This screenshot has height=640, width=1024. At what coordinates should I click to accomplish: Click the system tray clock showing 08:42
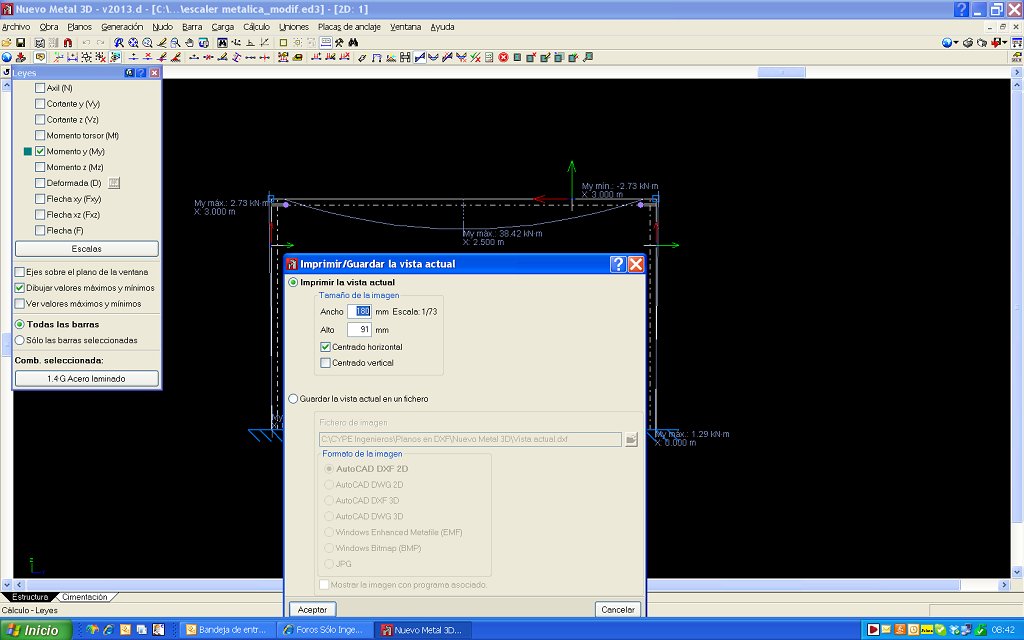click(x=1002, y=630)
